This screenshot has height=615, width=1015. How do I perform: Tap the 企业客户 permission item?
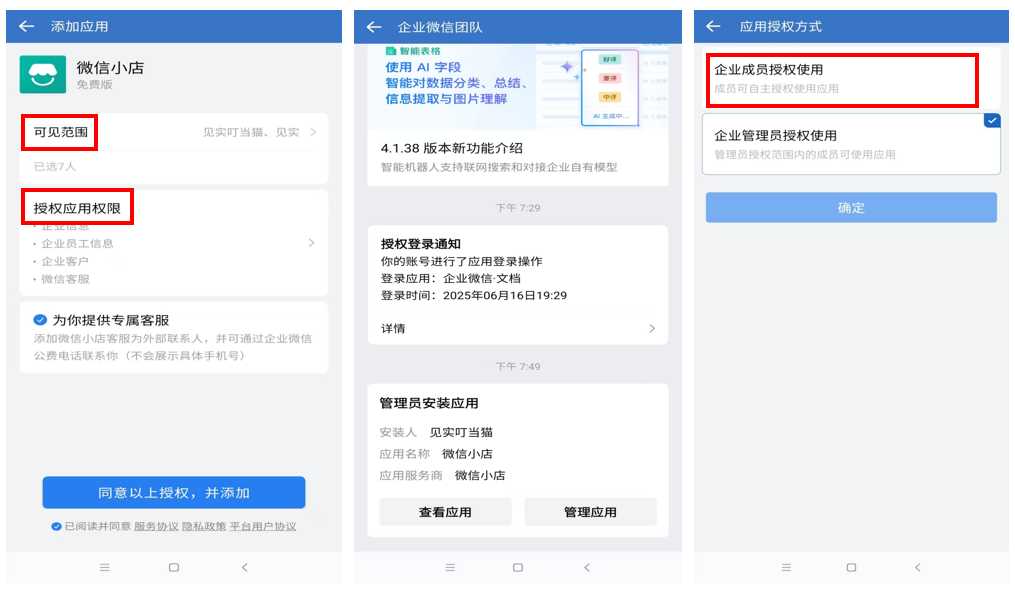point(65,261)
